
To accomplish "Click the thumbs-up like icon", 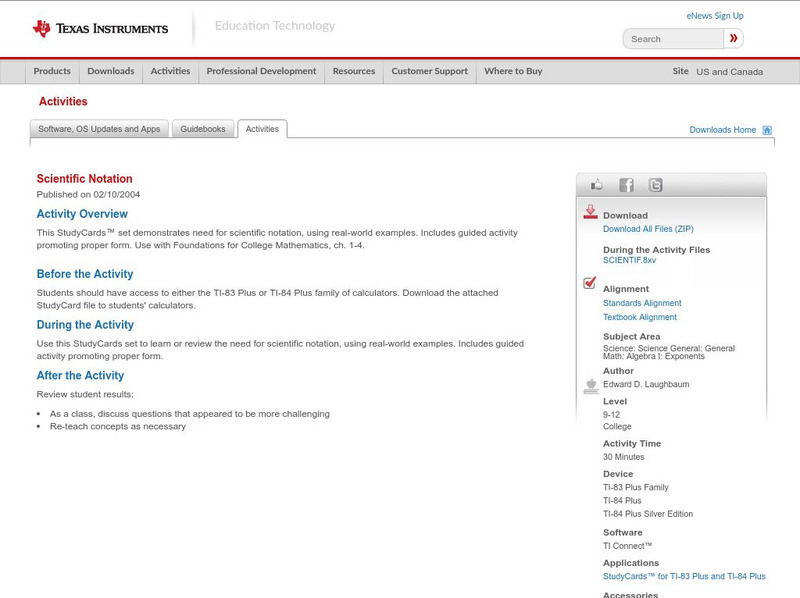I will tap(597, 185).
